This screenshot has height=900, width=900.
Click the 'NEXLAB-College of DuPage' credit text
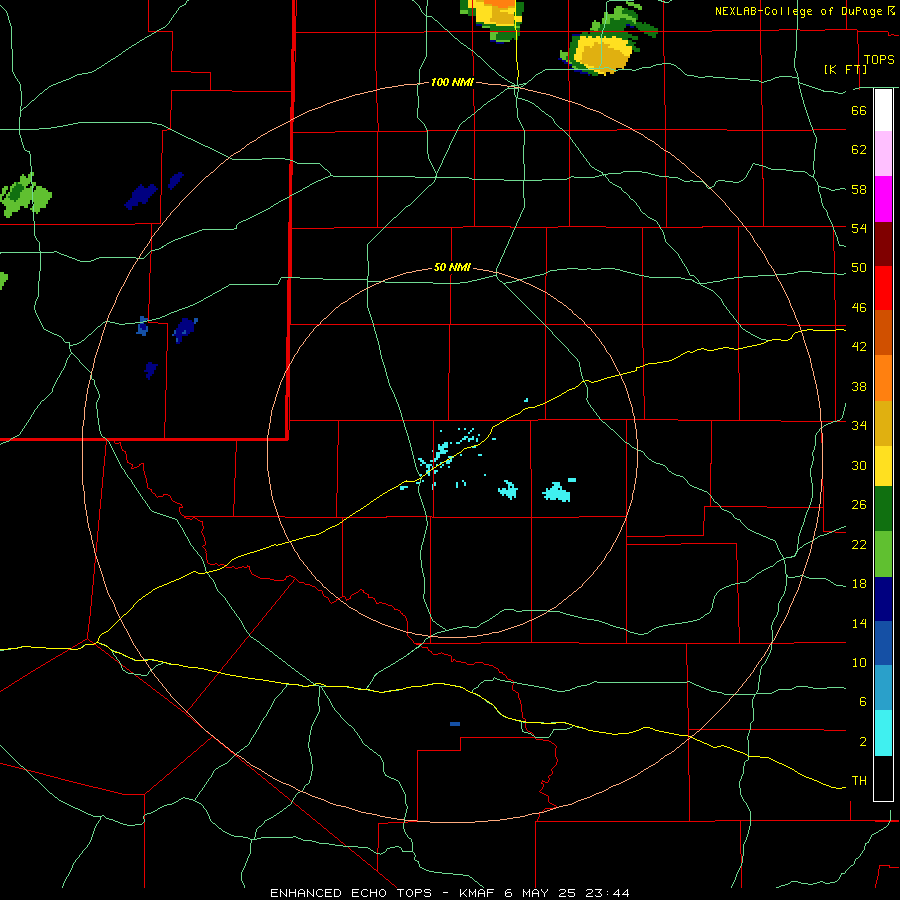[x=798, y=11]
